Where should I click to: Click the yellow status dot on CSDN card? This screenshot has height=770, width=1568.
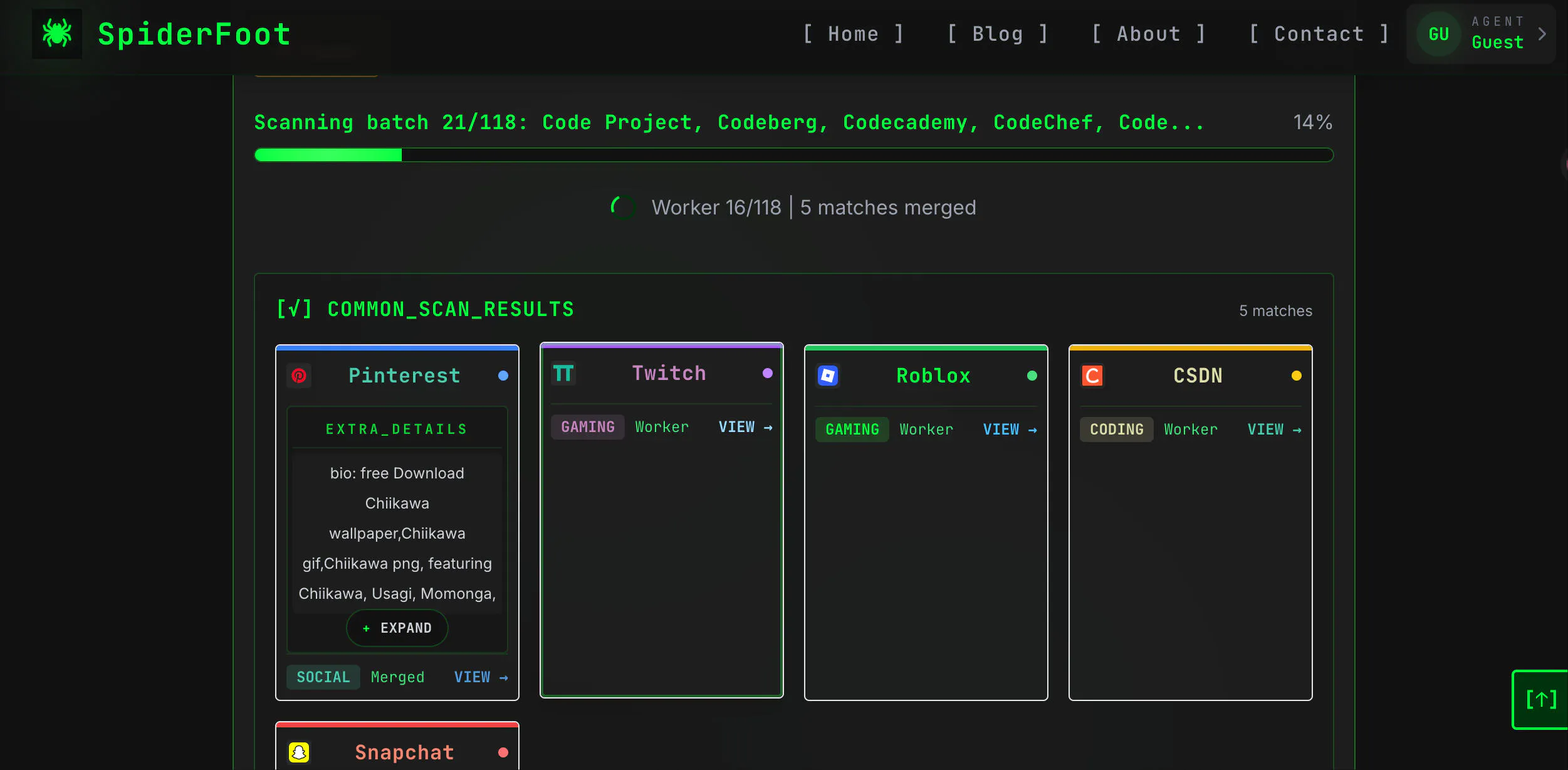1297,376
